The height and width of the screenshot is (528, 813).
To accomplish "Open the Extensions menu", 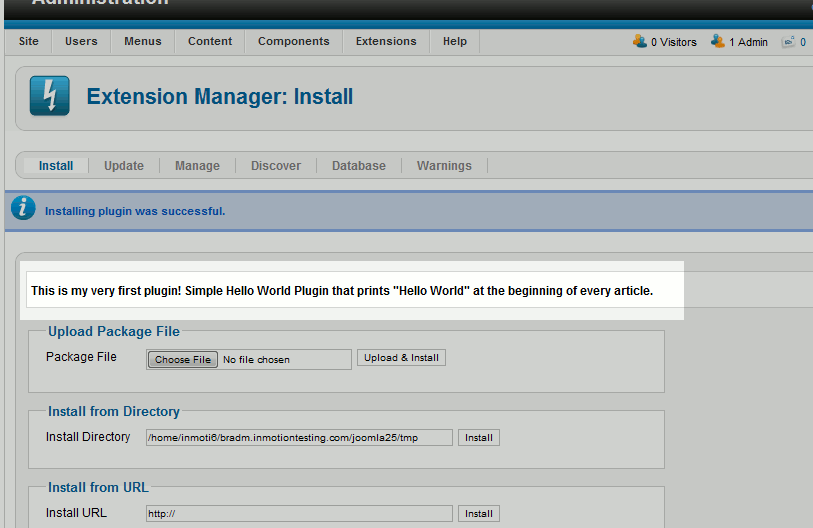I will [386, 41].
